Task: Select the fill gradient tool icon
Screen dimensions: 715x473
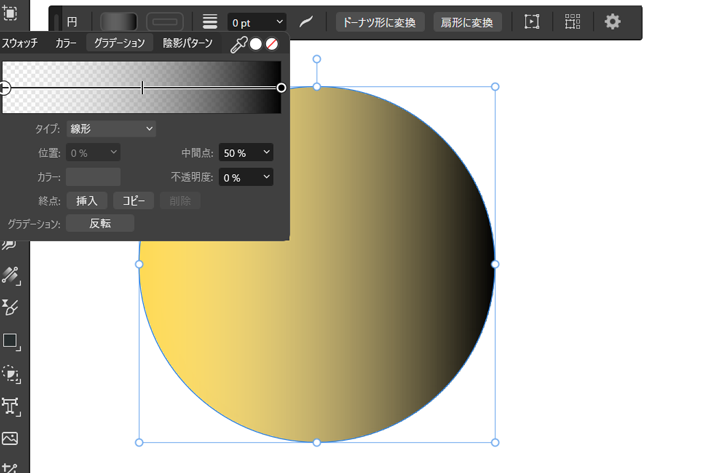Action: point(11,275)
